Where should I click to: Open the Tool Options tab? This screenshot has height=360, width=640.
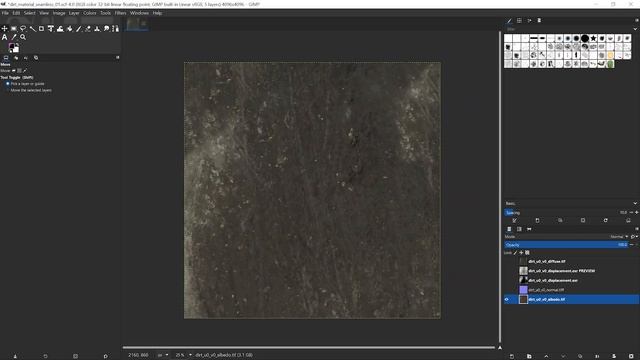(6, 58)
